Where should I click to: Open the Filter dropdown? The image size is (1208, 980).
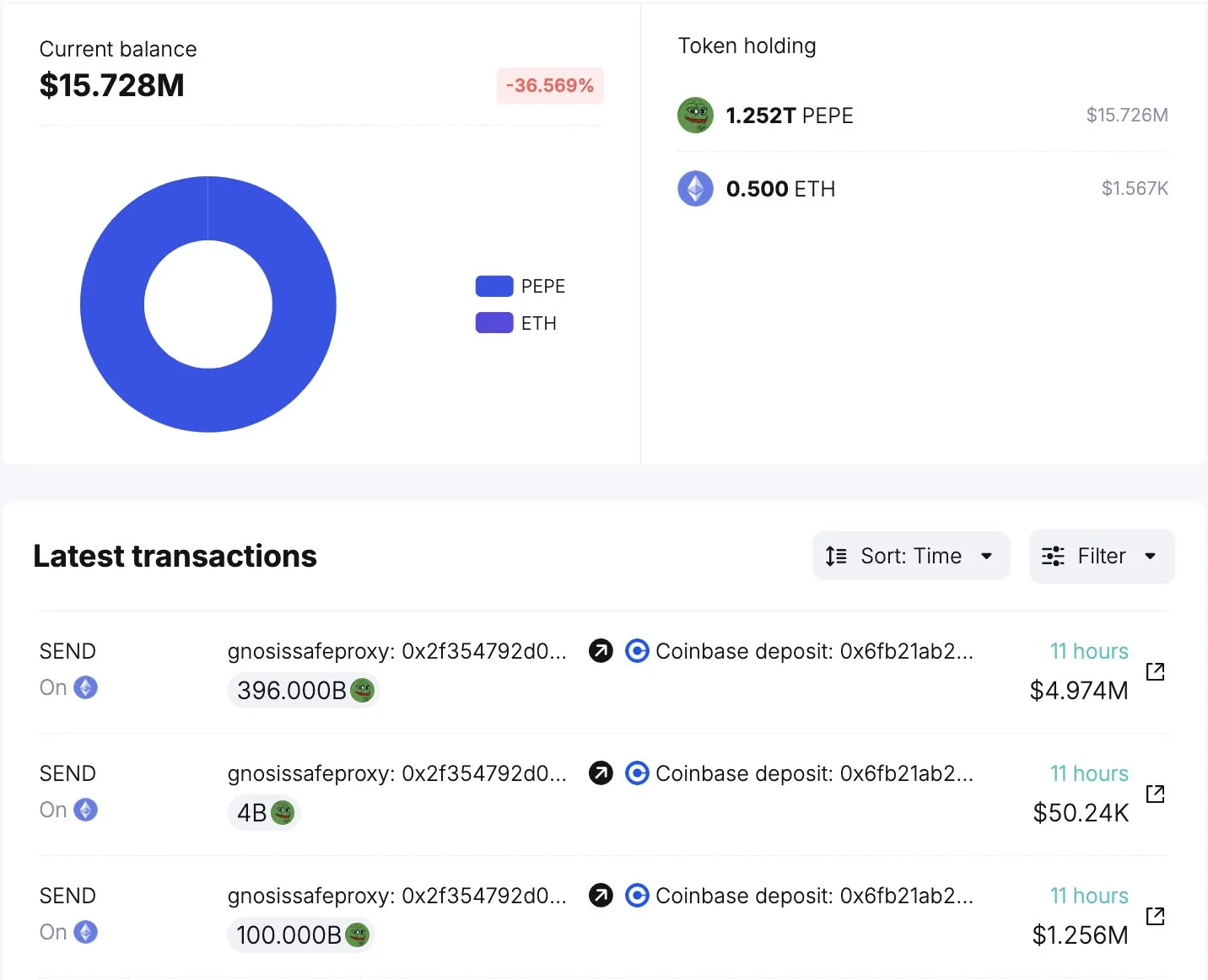click(x=1101, y=556)
